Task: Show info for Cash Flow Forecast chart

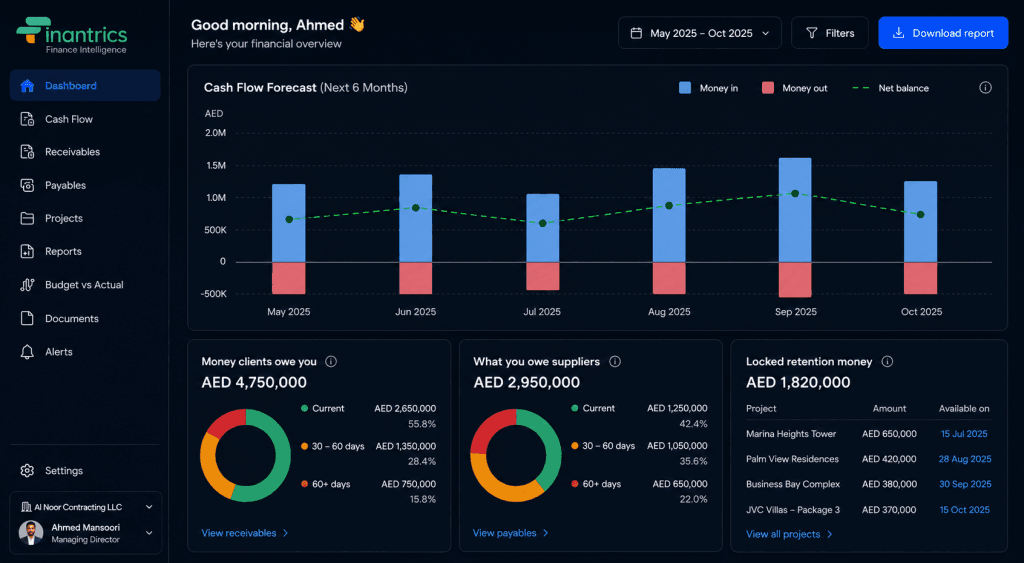Action: coord(985,88)
